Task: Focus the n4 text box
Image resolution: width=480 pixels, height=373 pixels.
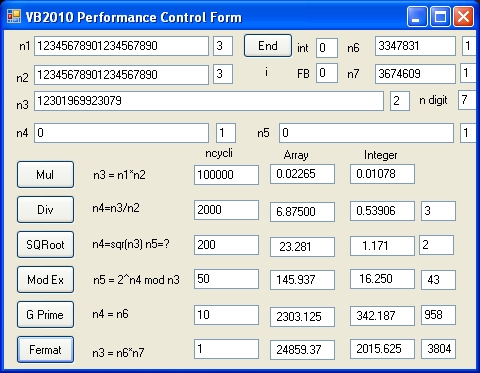Action: (121, 133)
